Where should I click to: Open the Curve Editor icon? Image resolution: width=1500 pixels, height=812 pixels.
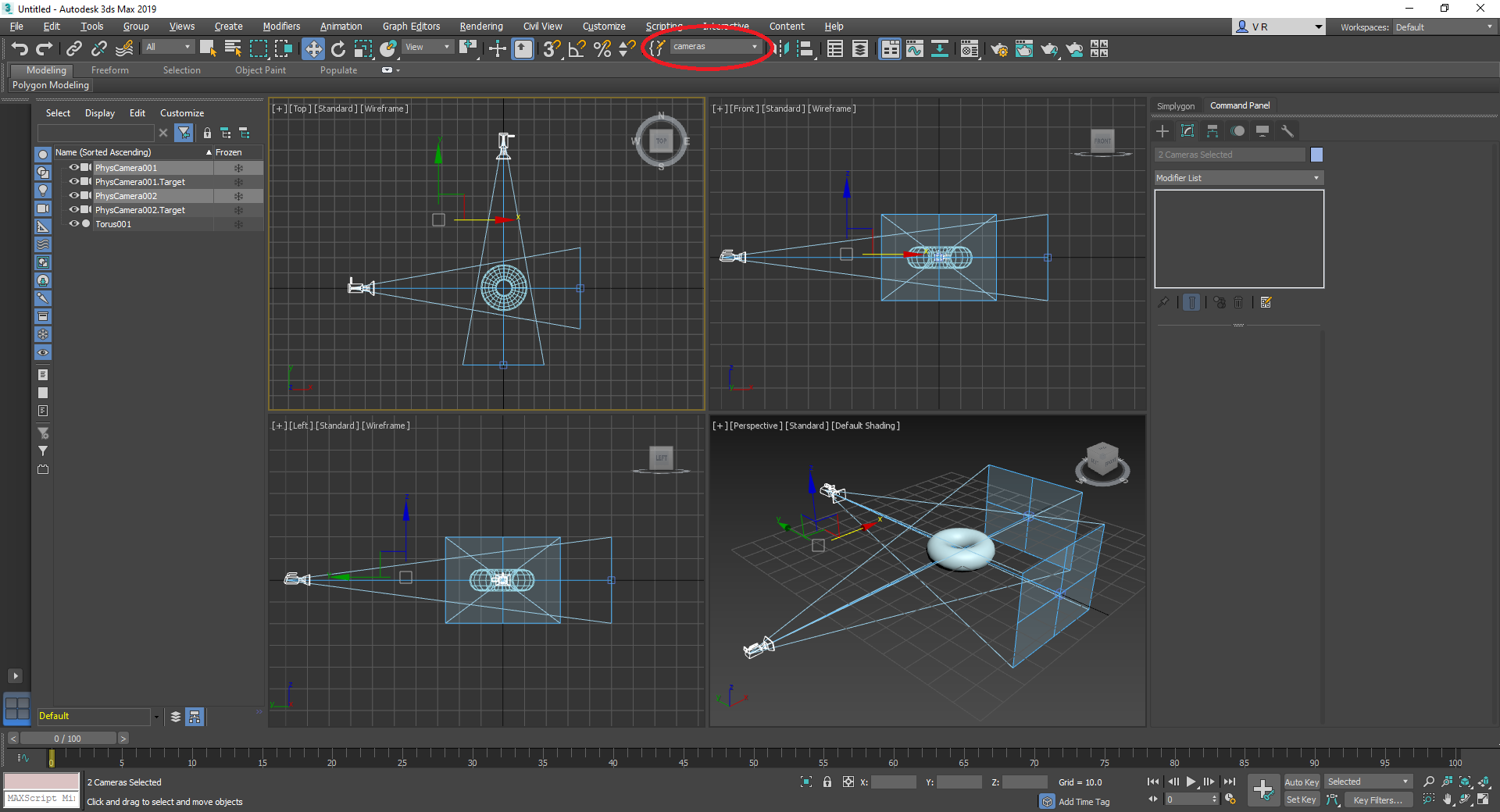point(914,49)
